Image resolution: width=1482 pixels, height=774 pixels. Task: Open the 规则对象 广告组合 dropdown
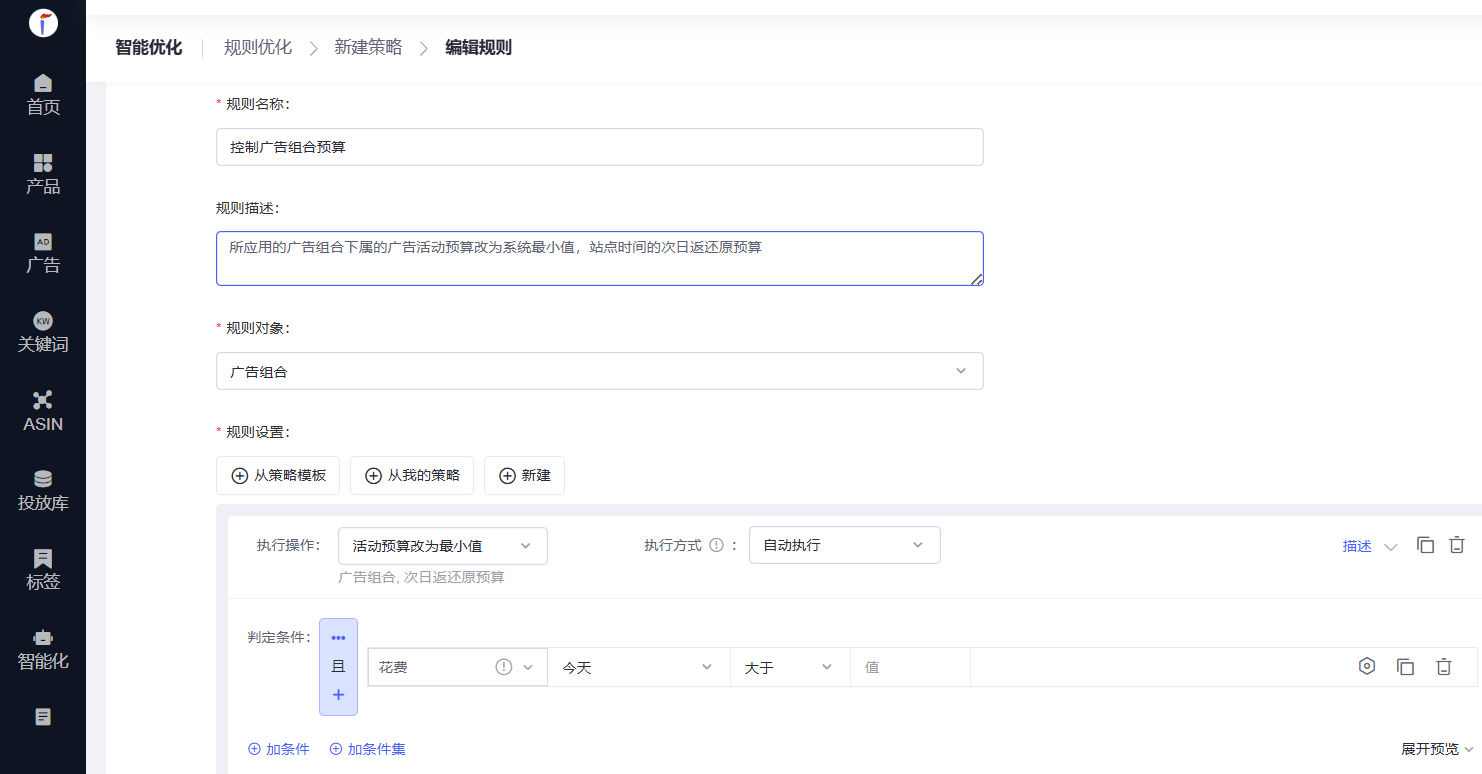(x=599, y=371)
